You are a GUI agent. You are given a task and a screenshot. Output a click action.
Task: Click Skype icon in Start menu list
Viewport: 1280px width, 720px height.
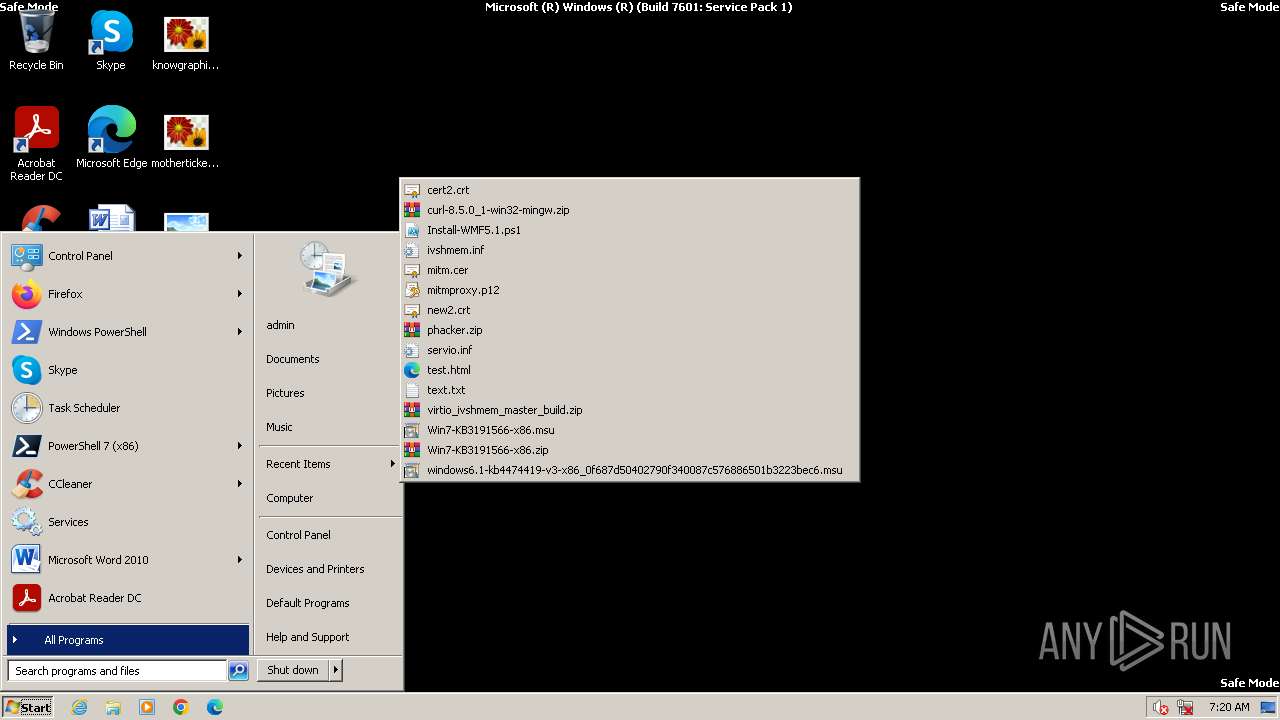coord(27,370)
